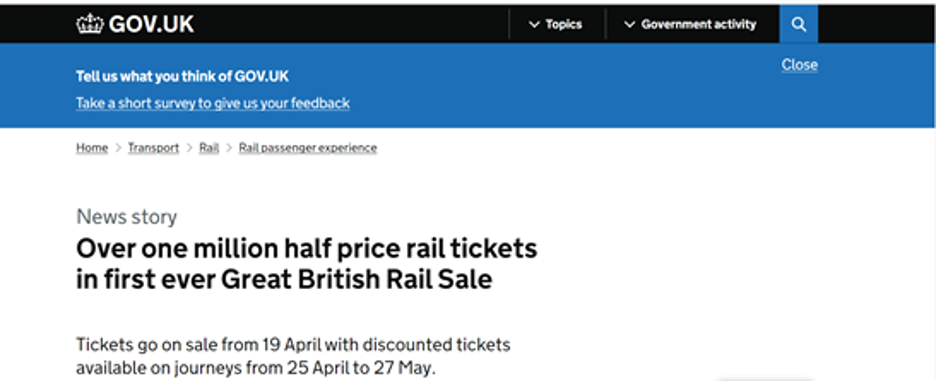Open the Transport breadcrumb link
Viewport: 936px width, 382px height.
click(153, 147)
